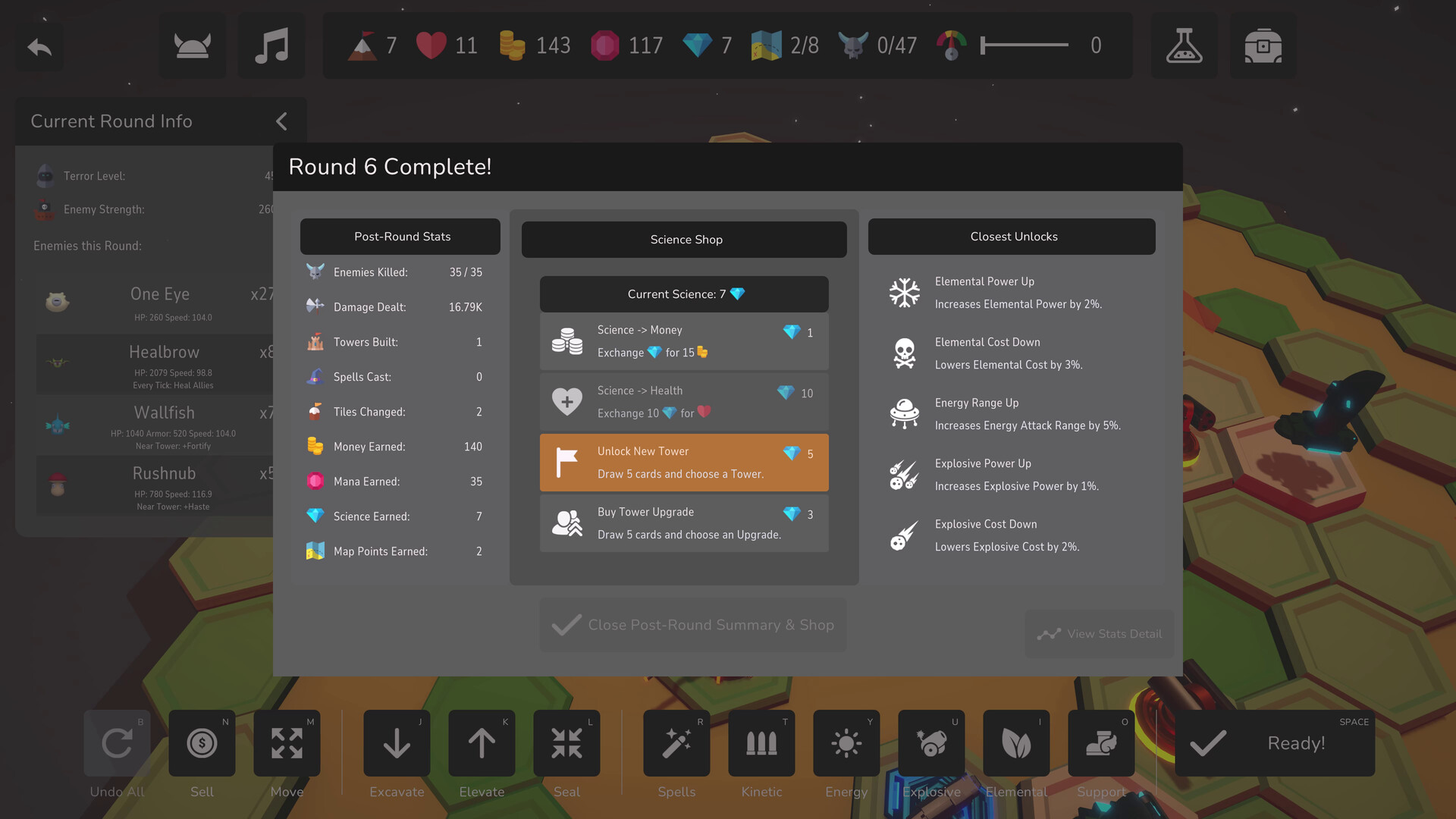Select the Kinetic tower icon

point(761,742)
